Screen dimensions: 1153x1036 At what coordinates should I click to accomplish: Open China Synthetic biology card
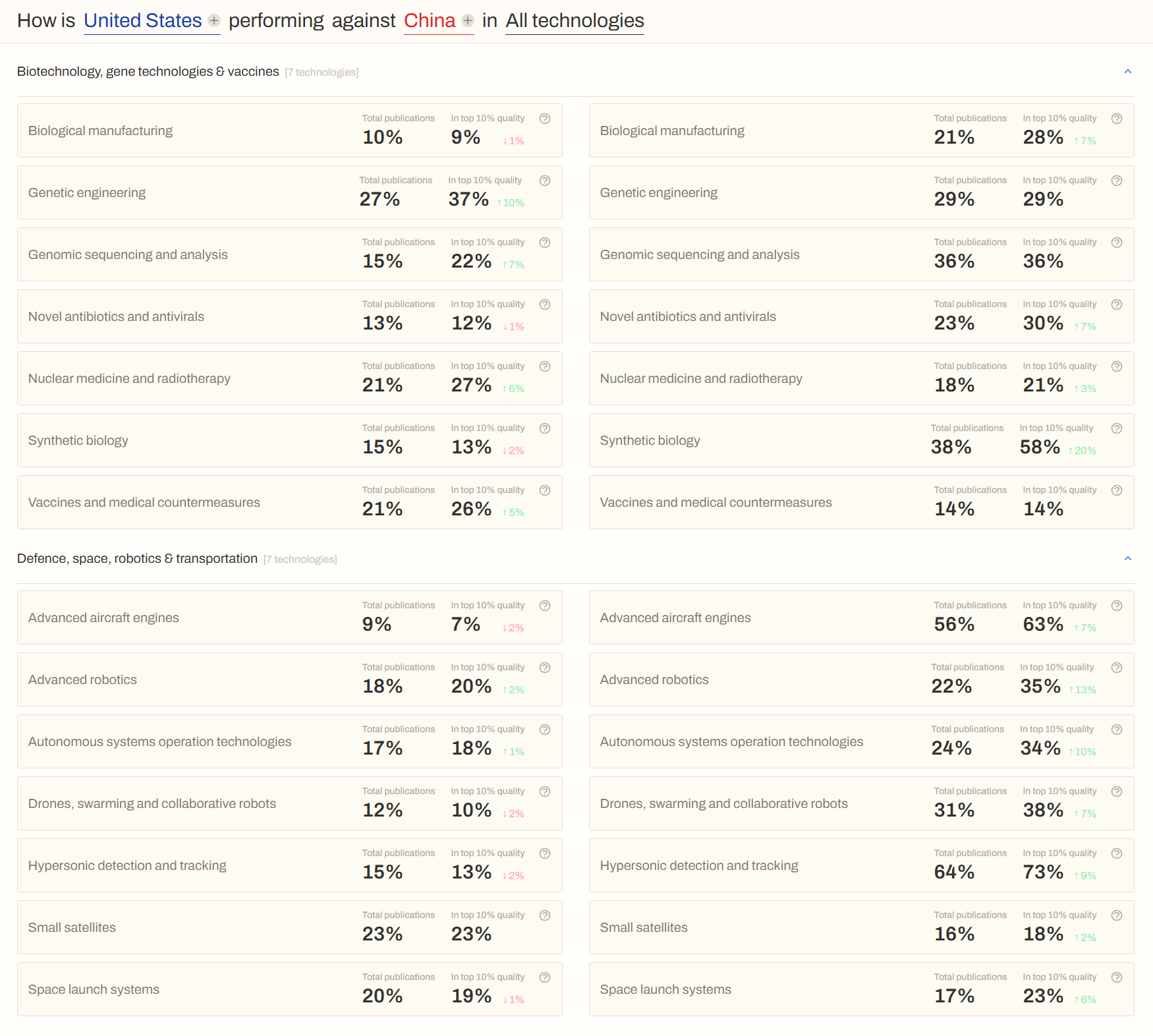click(862, 440)
